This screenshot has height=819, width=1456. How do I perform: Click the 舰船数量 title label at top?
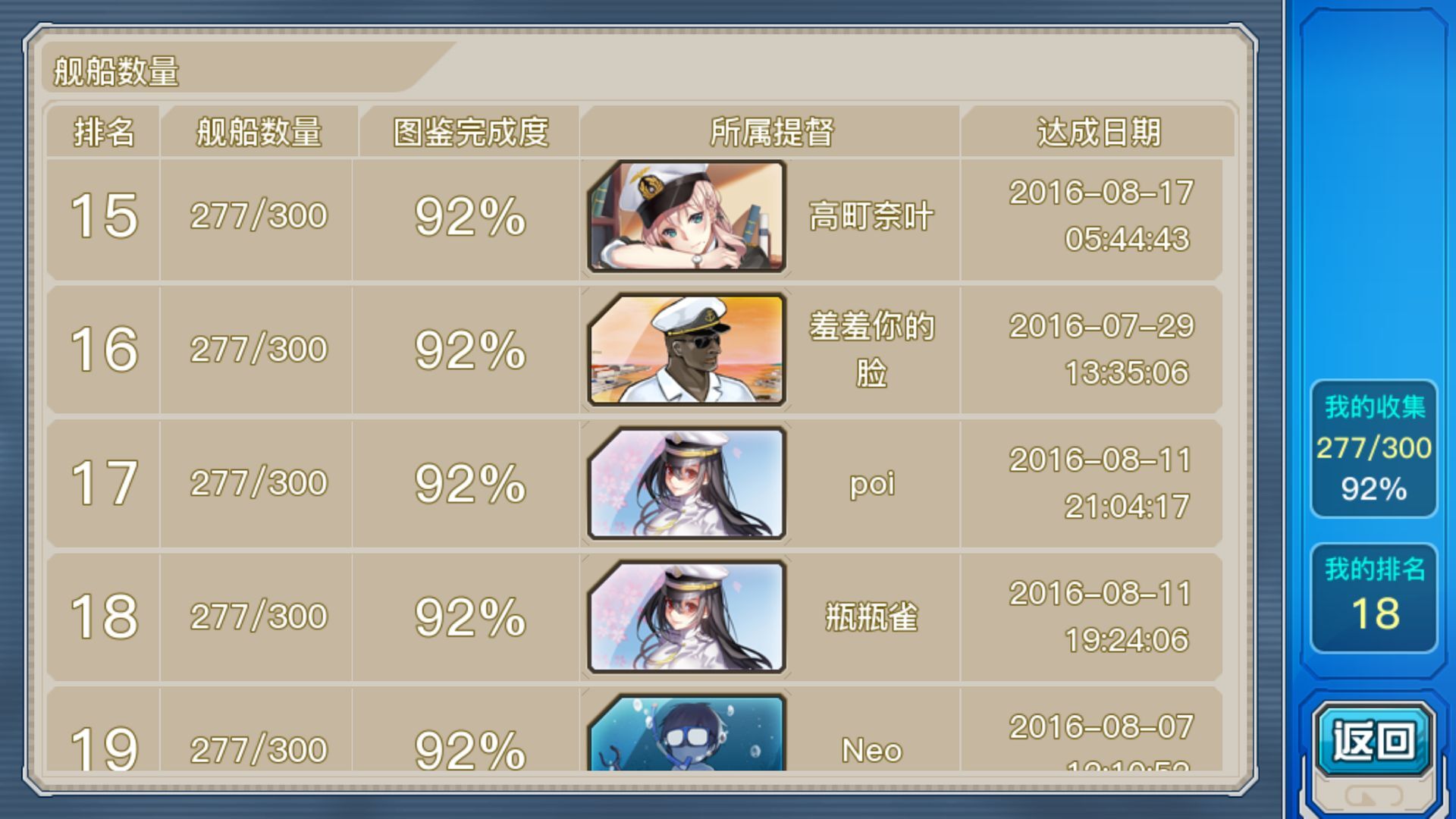coord(116,71)
